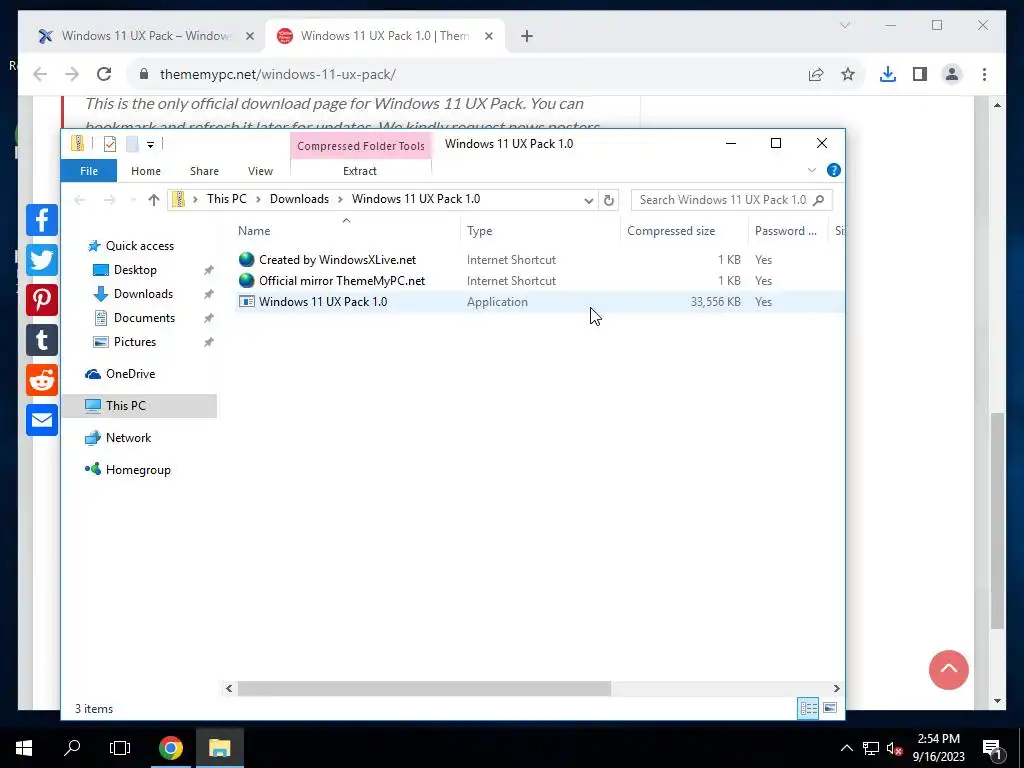1024x768 pixels.
Task: Select Compressed Folder Tools tab
Action: point(360,146)
